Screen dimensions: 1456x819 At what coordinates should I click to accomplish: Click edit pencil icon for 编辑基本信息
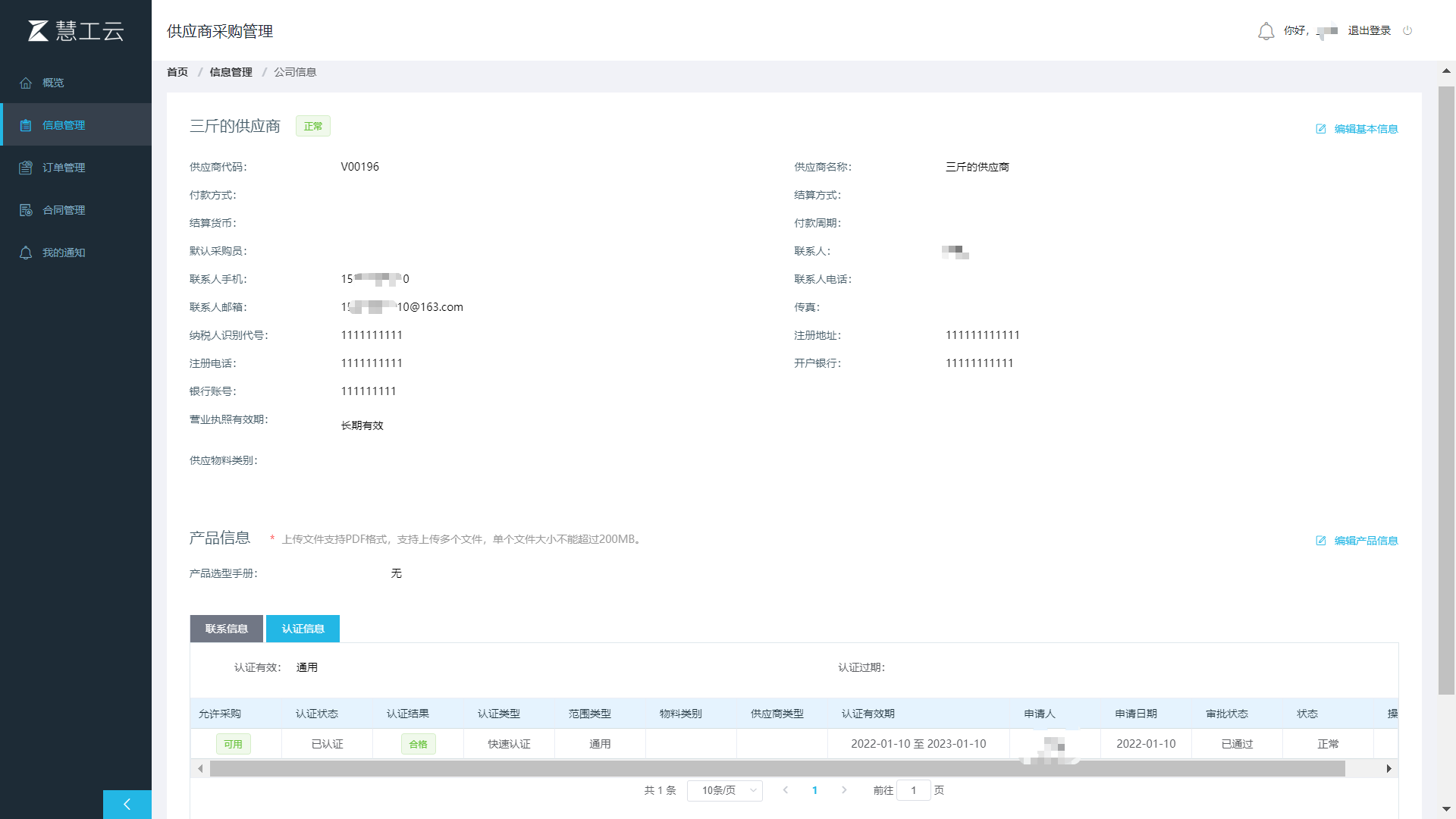pos(1321,129)
